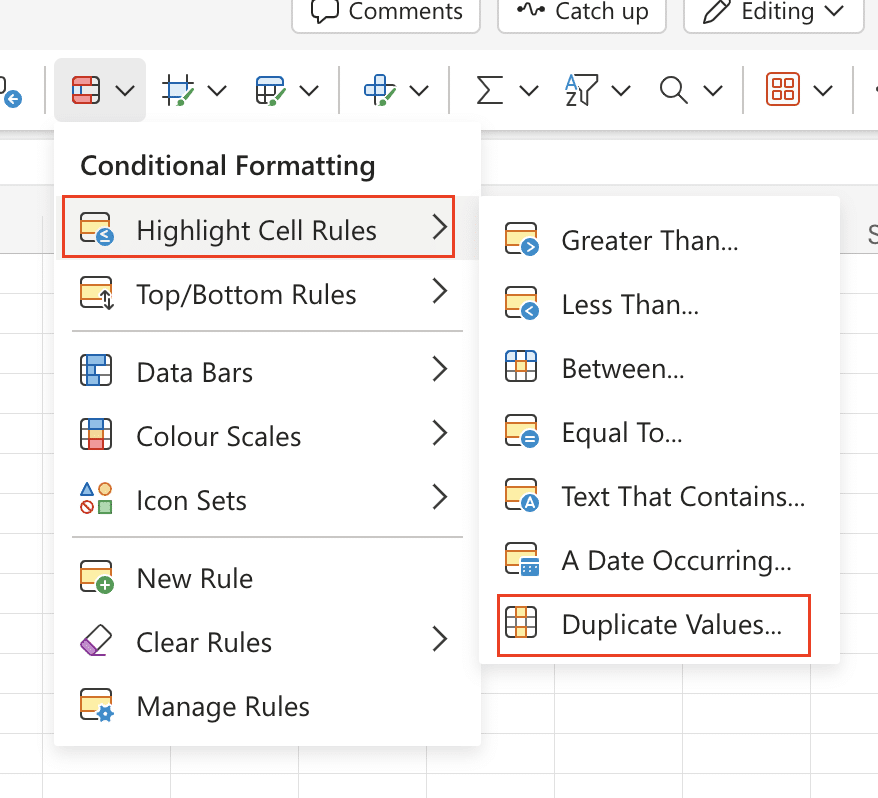Screen dimensions: 878x798
Task: Select A Date Occurring... rule
Action: click(x=659, y=559)
